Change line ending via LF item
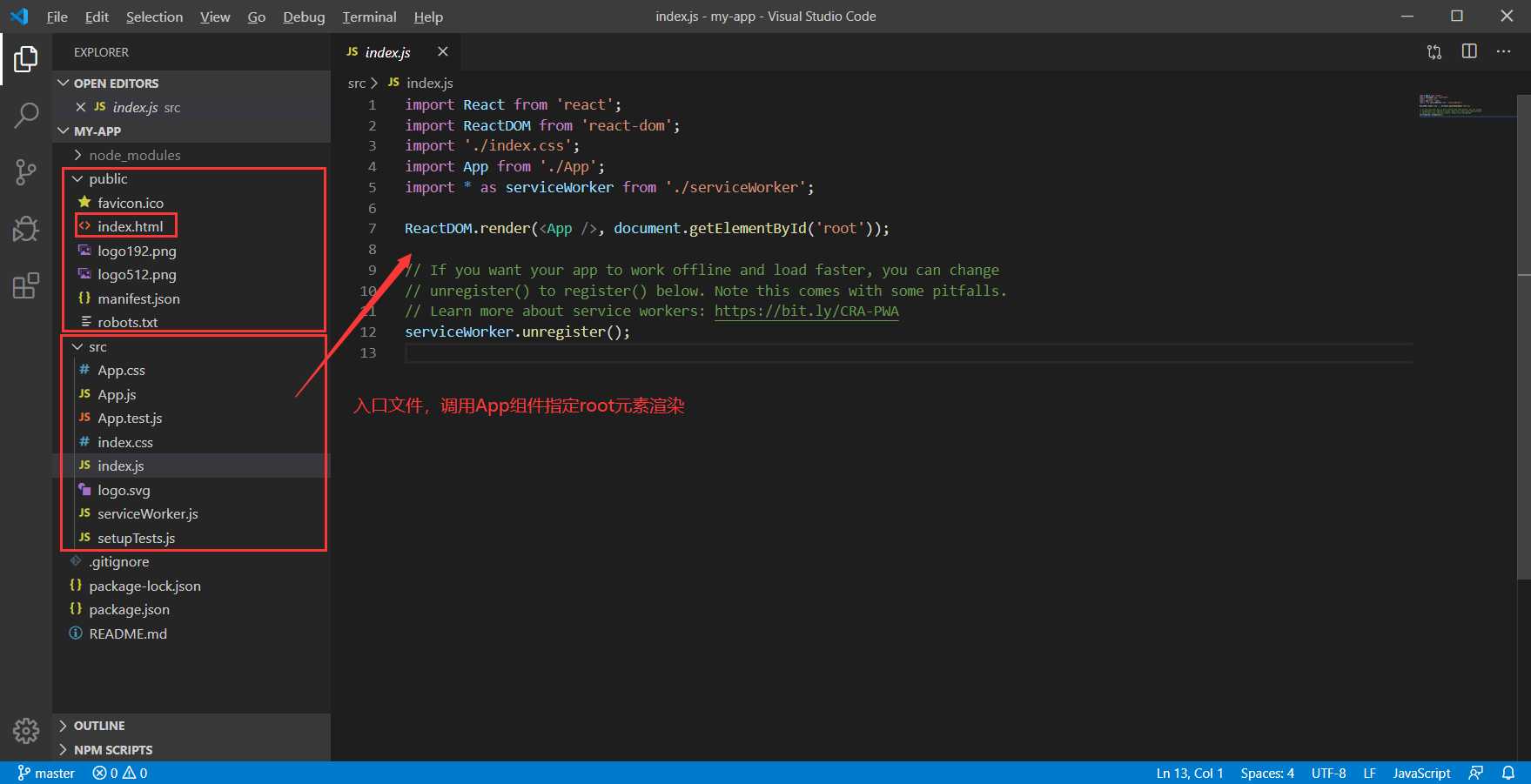The image size is (1531, 784). click(x=1369, y=773)
